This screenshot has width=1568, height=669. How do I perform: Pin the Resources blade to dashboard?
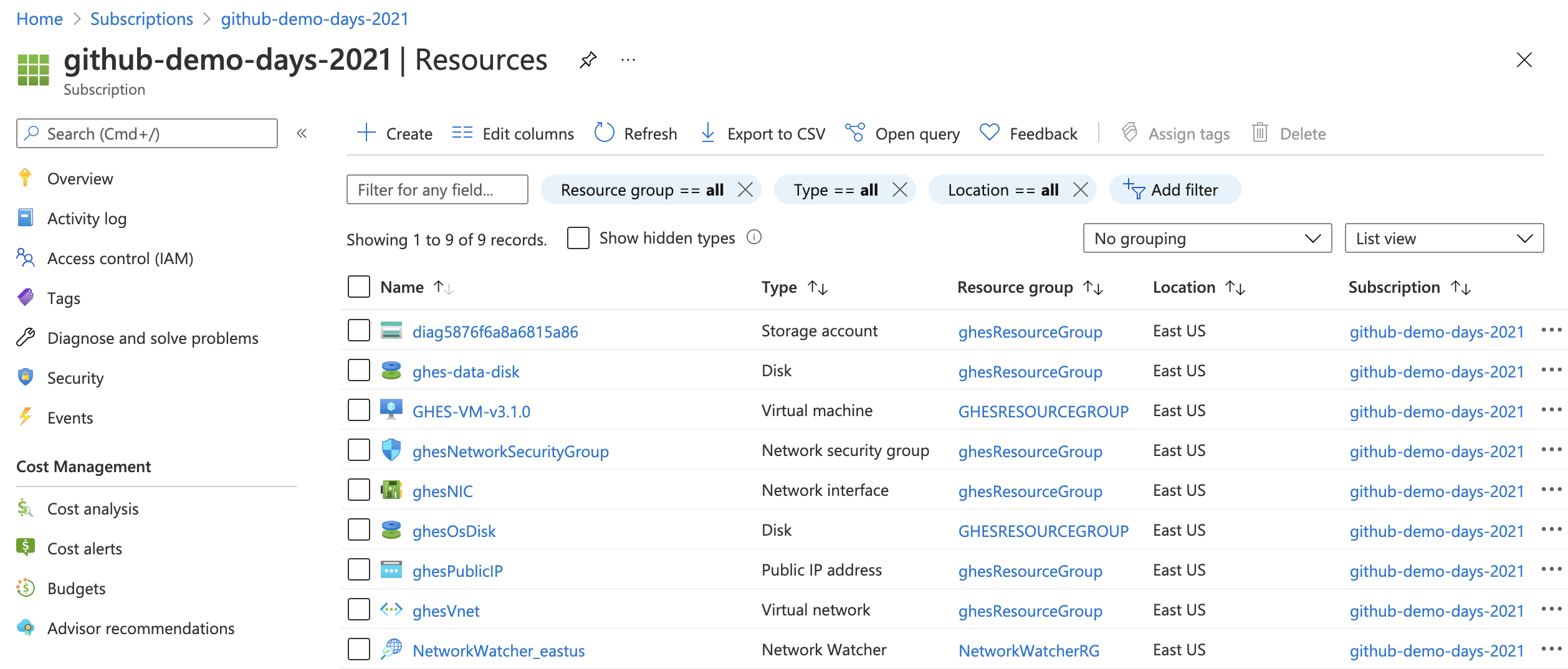tap(588, 60)
